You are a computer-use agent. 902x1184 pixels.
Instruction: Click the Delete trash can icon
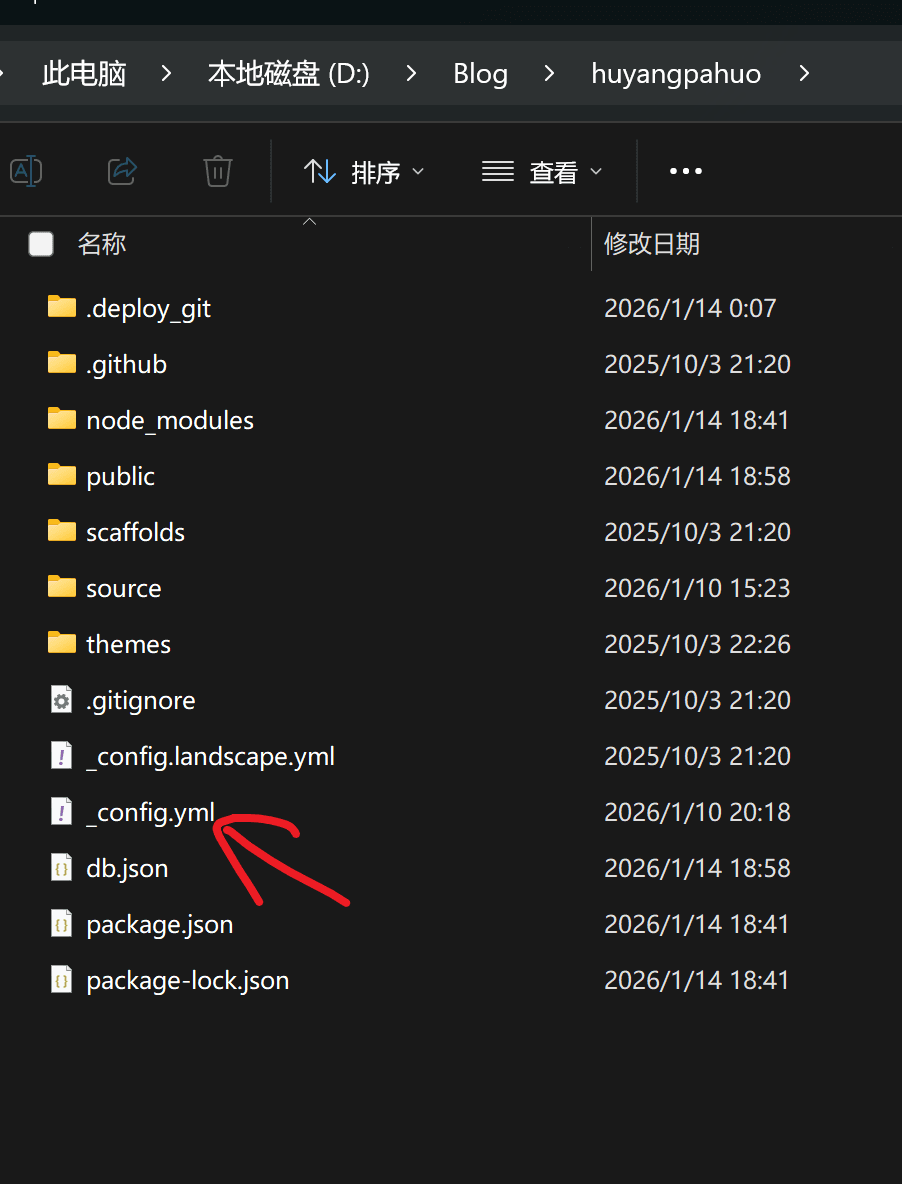tap(217, 171)
